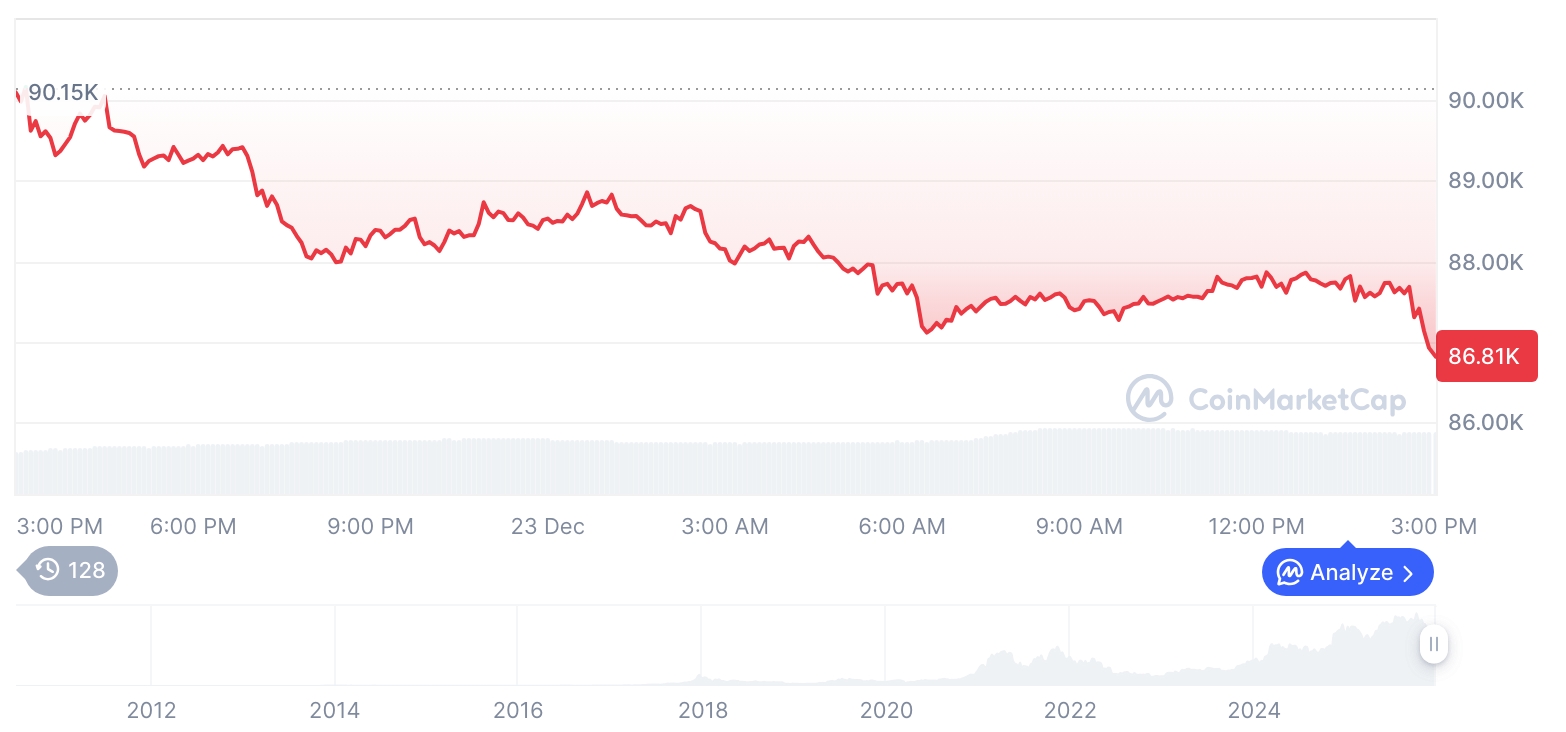Click the red 86.81K current price tag
The height and width of the screenshot is (732, 1566).
(1485, 355)
